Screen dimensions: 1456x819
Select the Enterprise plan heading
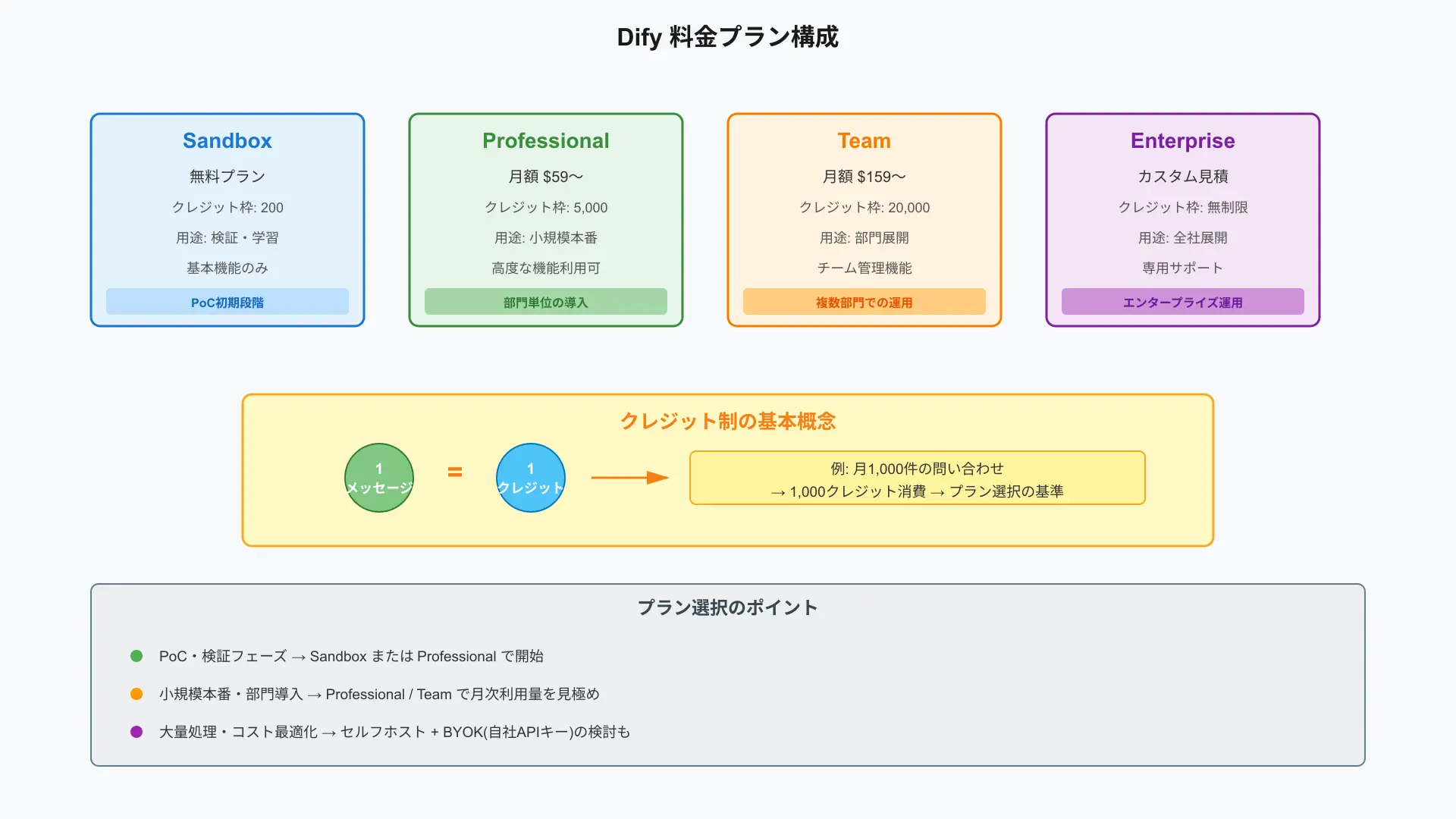(1183, 141)
